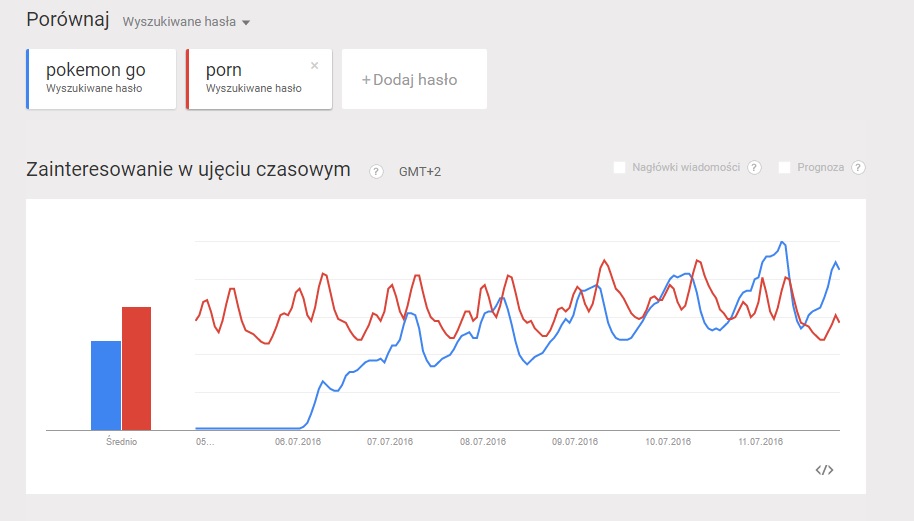Open help icon beside Nagłówki wiadomości

pos(754,168)
